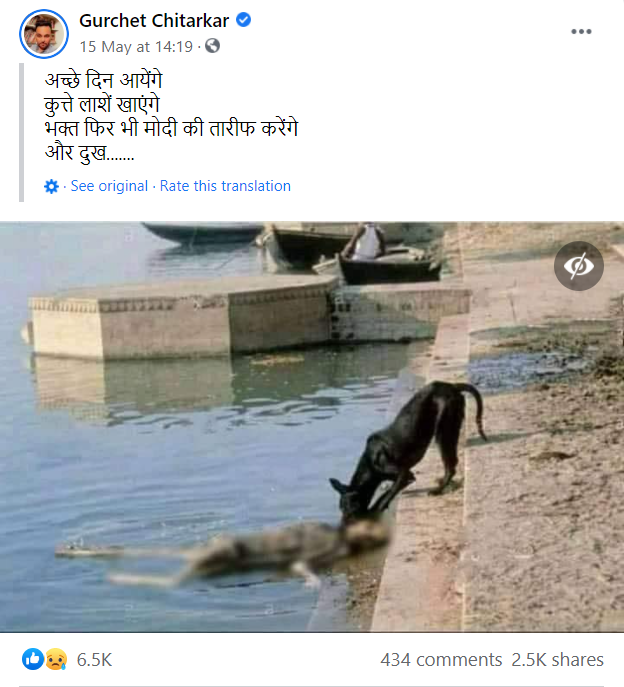Click the translation settings gear icon
This screenshot has width=624, height=687.
point(52,186)
